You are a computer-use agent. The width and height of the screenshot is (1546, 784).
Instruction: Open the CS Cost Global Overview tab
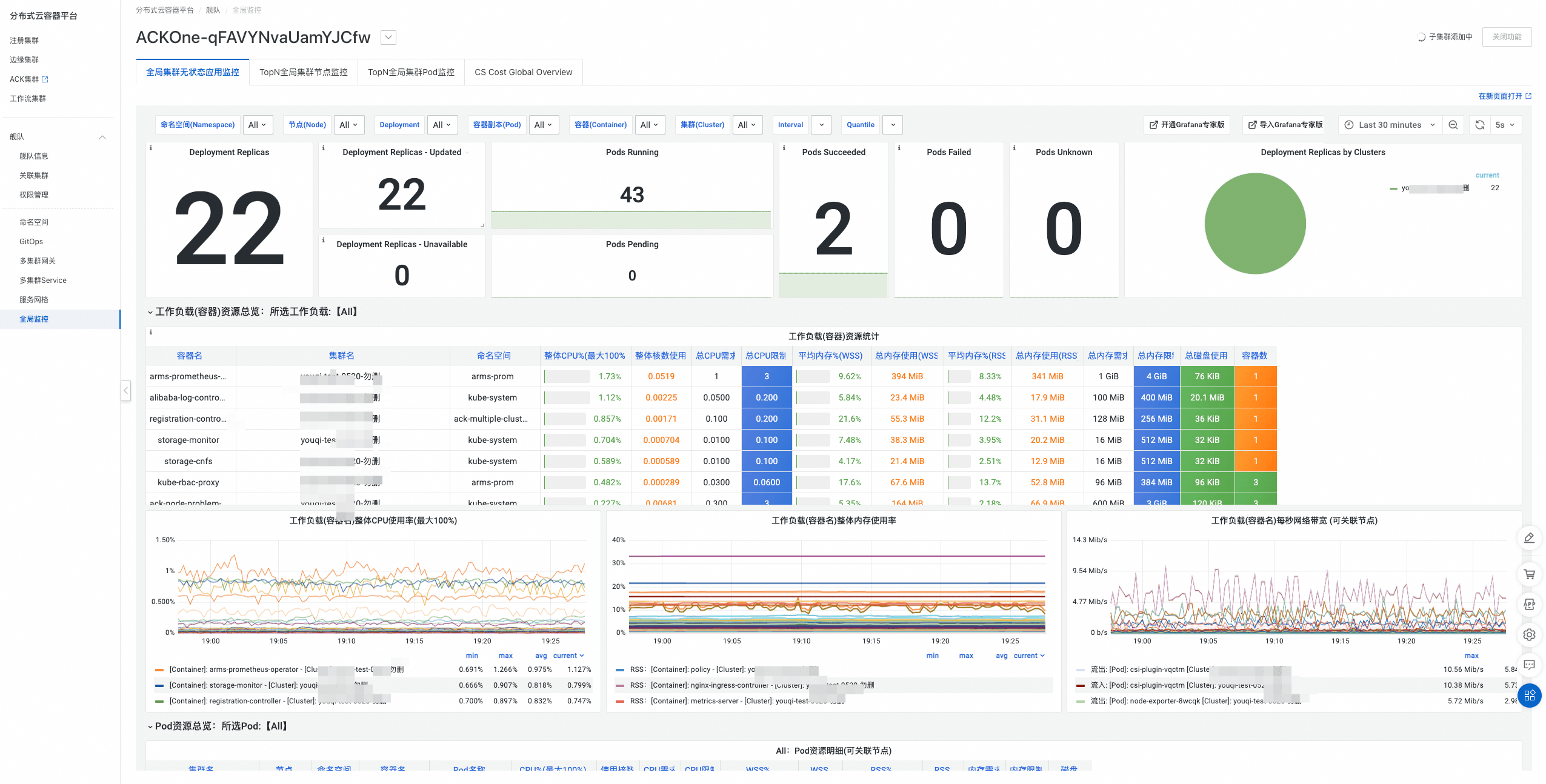[x=523, y=72]
